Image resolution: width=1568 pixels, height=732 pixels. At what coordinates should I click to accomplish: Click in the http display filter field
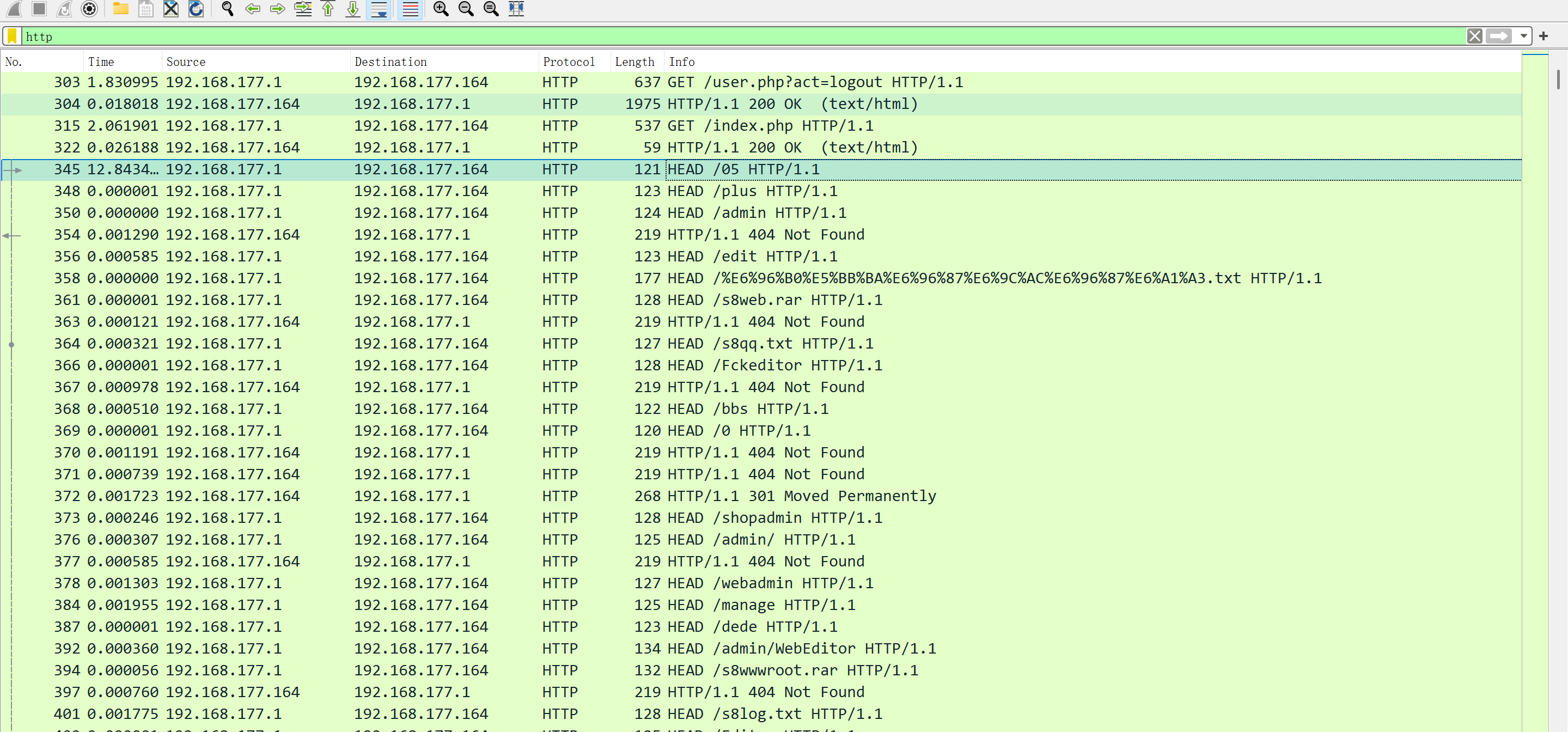tap(730, 36)
